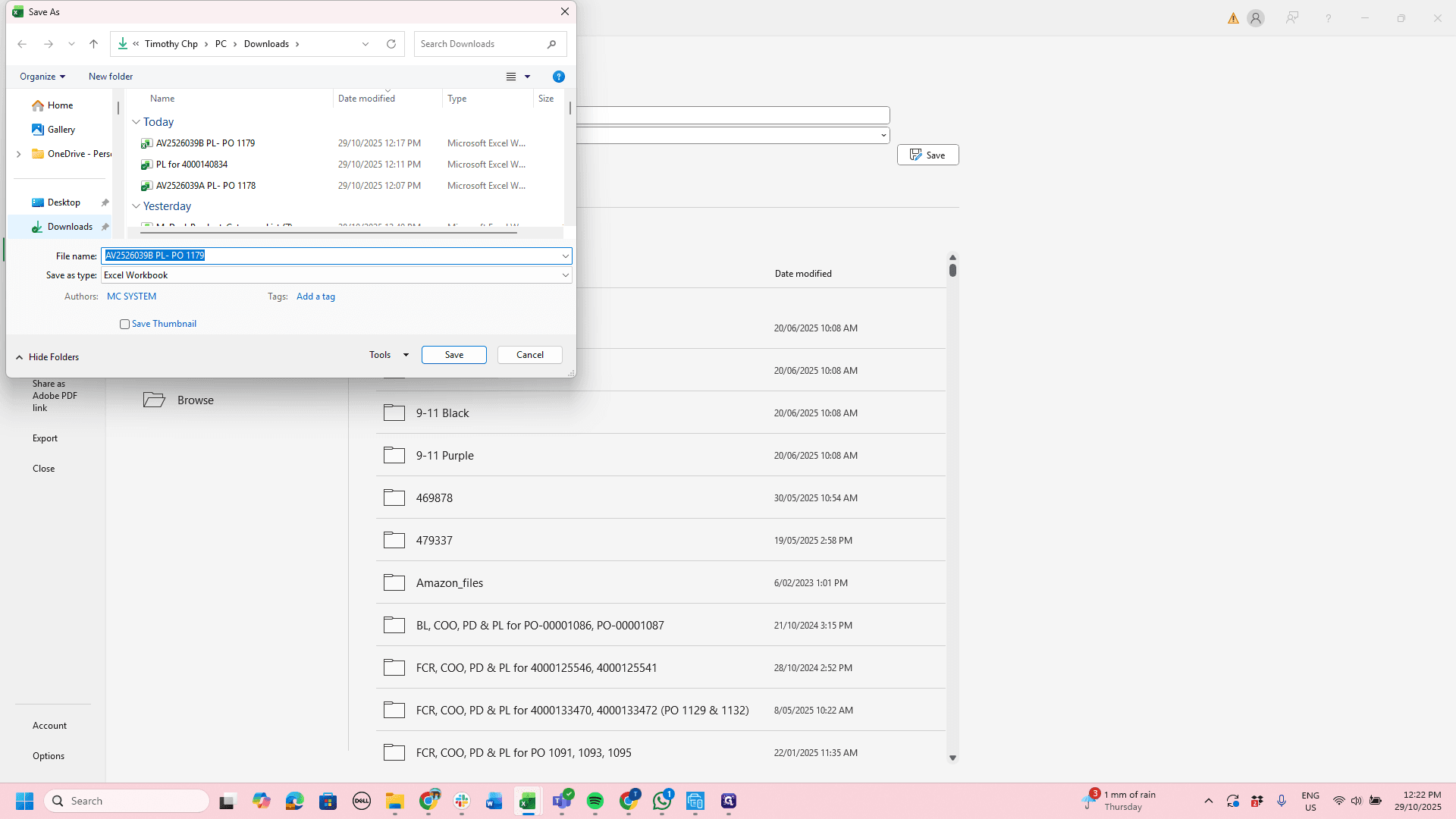Collapse the Yesterday group
This screenshot has height=819, width=1456.
pos(136,206)
